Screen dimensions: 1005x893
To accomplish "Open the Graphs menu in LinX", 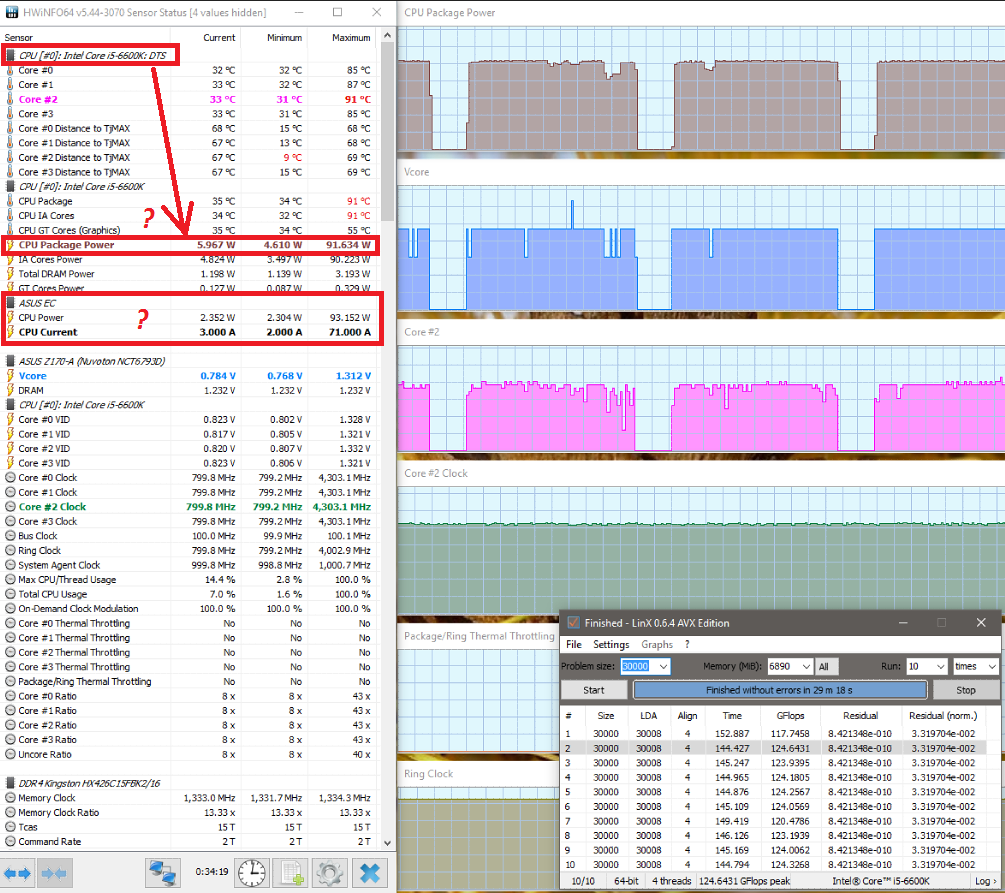I will 657,644.
